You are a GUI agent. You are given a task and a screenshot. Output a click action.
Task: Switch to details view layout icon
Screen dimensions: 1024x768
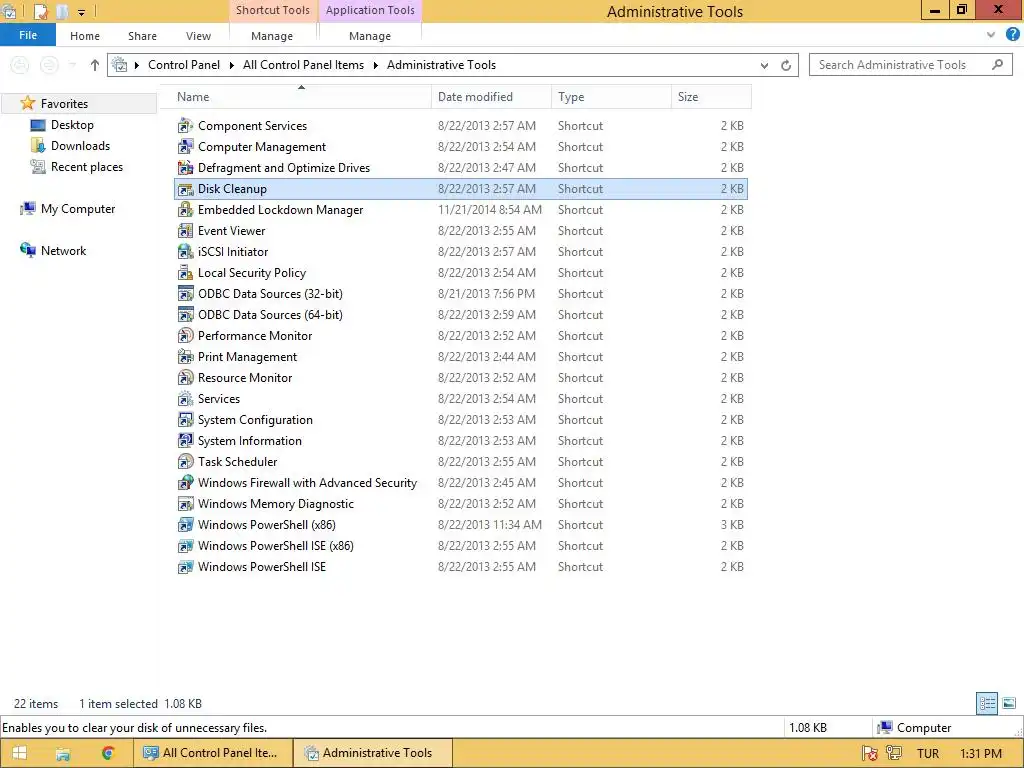tap(987, 703)
